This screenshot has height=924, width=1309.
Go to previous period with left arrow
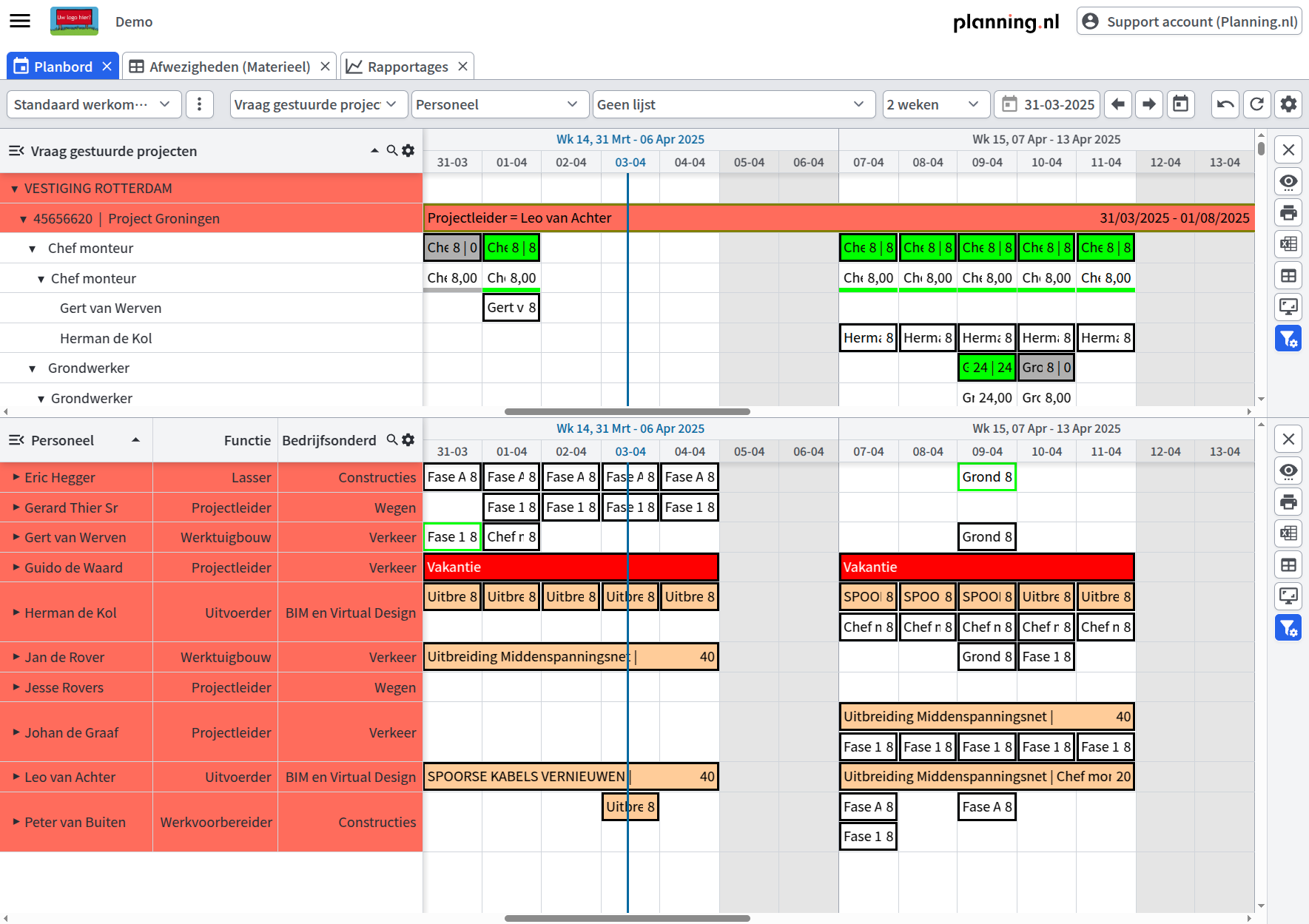[1117, 104]
